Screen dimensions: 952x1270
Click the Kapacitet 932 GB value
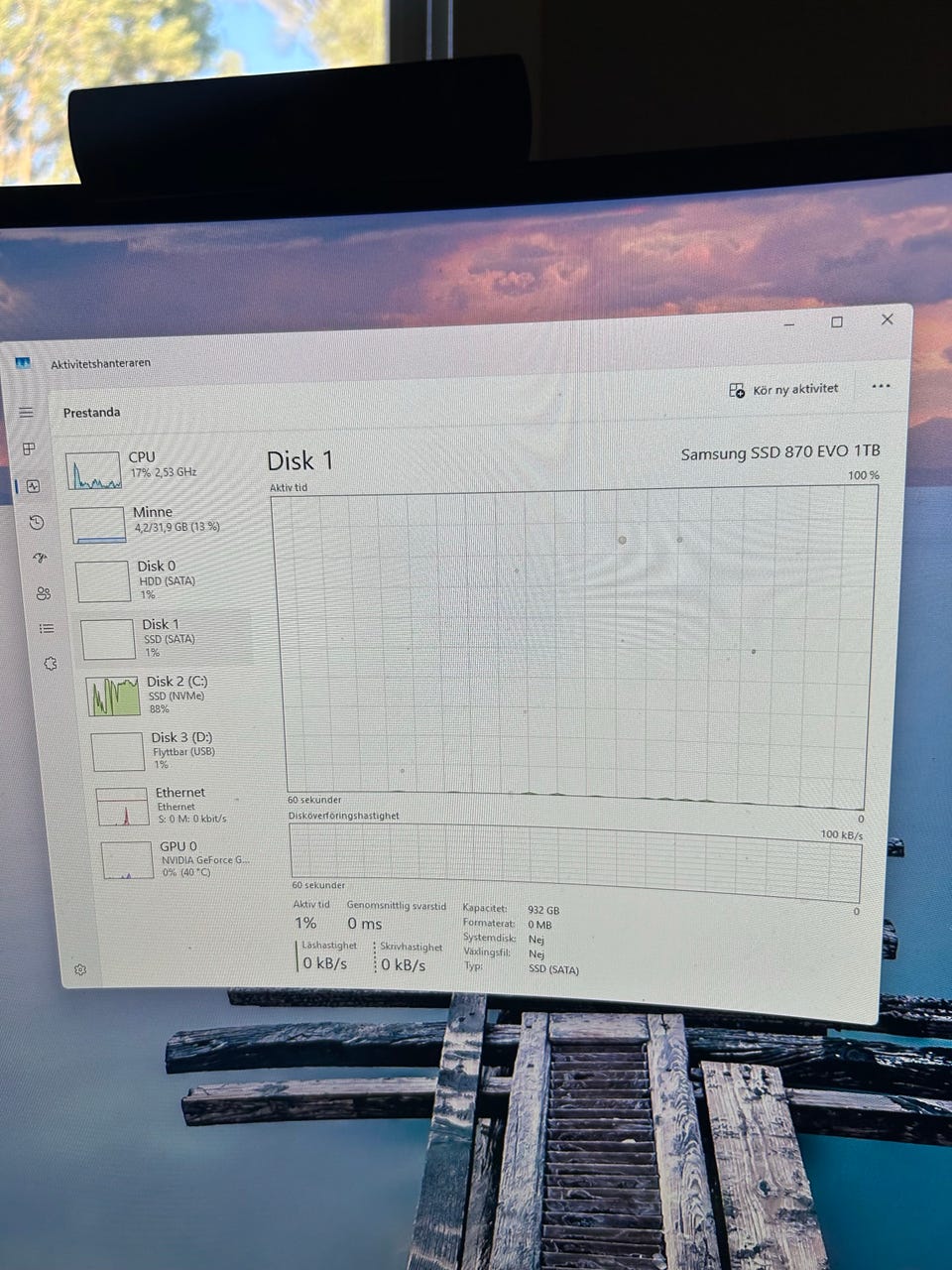pyautogui.click(x=543, y=910)
